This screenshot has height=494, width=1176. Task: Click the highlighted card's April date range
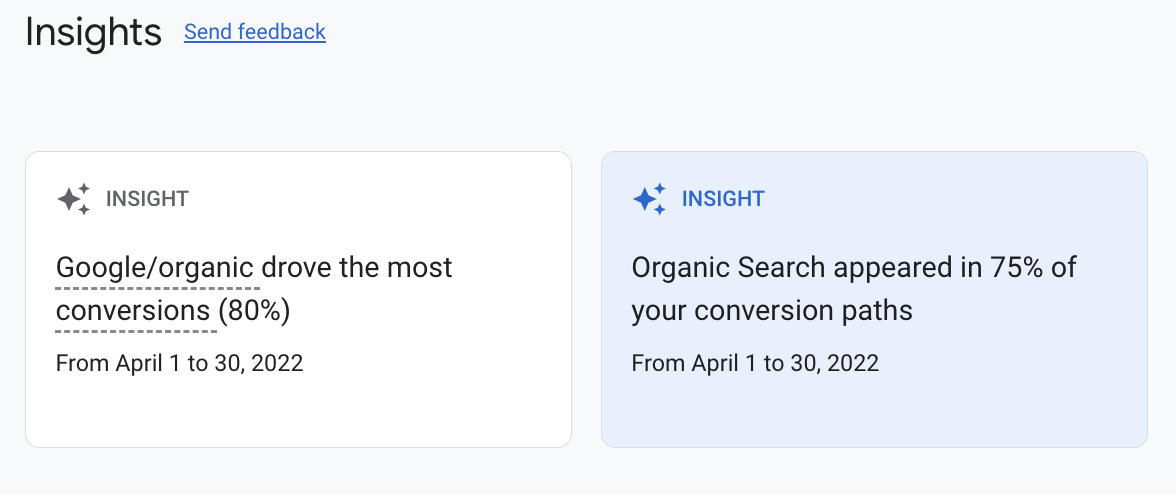pyautogui.click(x=755, y=362)
